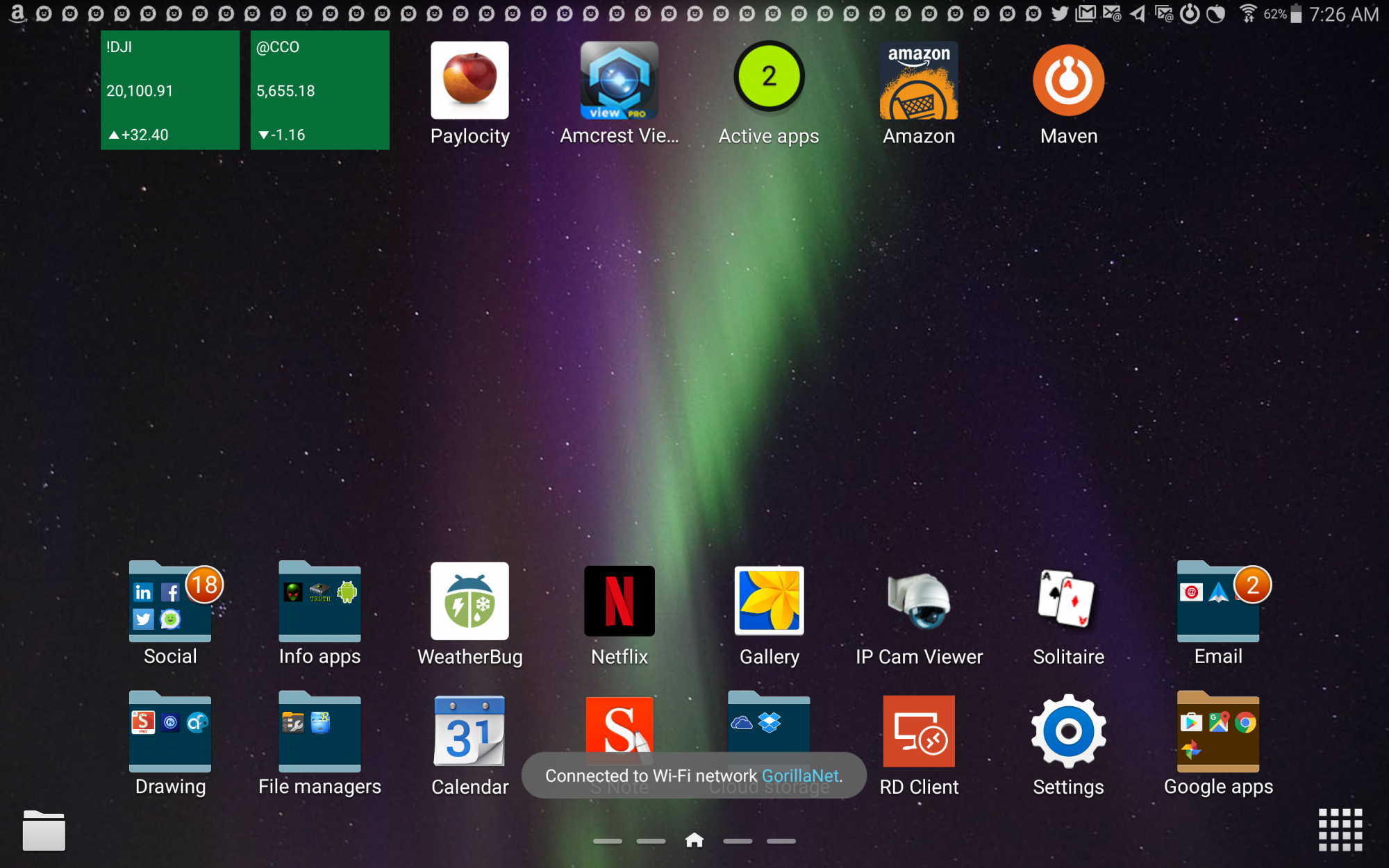
Task: Open the all-apps grid drawer
Action: click(1340, 829)
